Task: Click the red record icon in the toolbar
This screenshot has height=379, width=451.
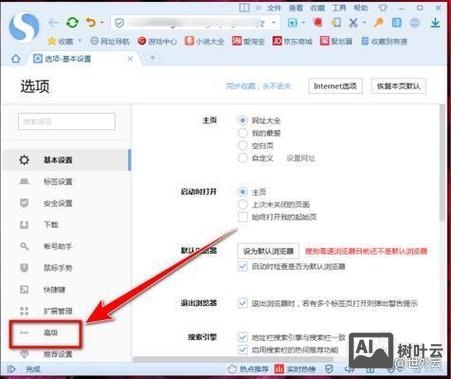Action: pyautogui.click(x=318, y=23)
